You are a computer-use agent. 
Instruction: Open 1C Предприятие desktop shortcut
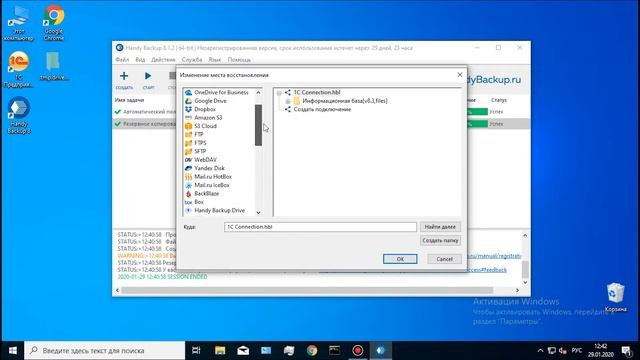click(x=18, y=69)
